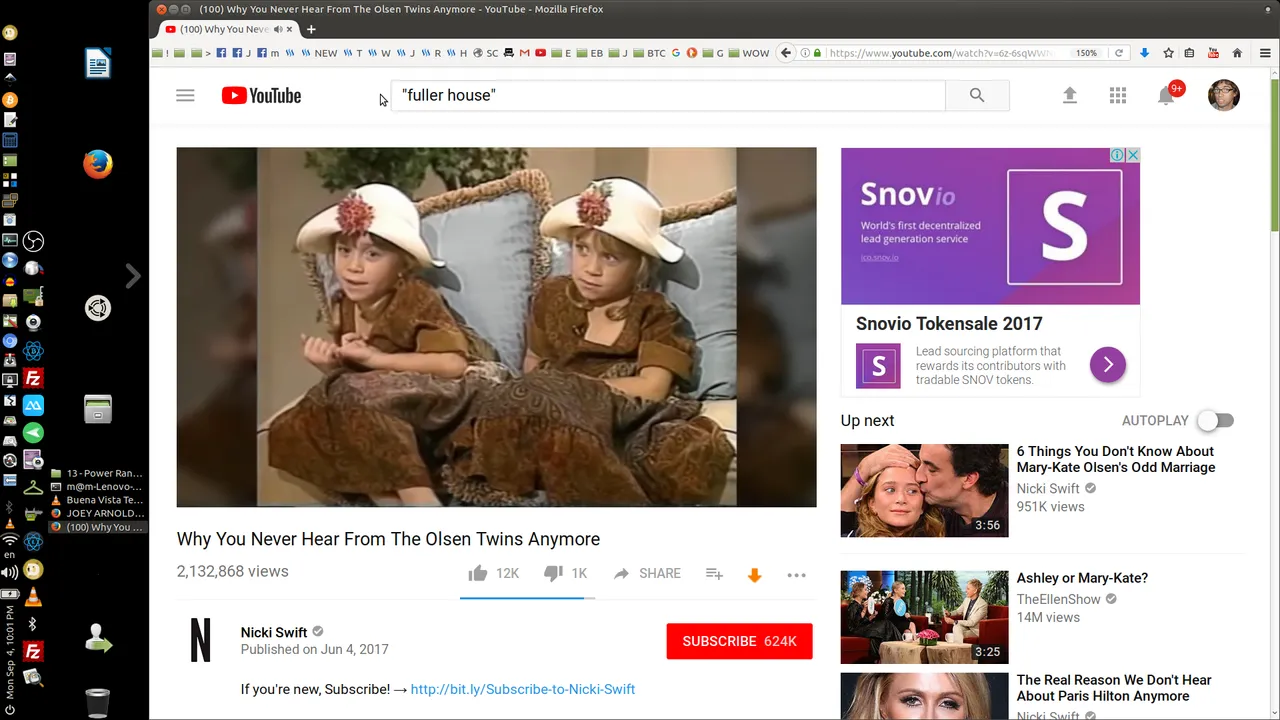The image size is (1280, 720).
Task: Open the YouTube bookmark icon
Action: coord(540,53)
